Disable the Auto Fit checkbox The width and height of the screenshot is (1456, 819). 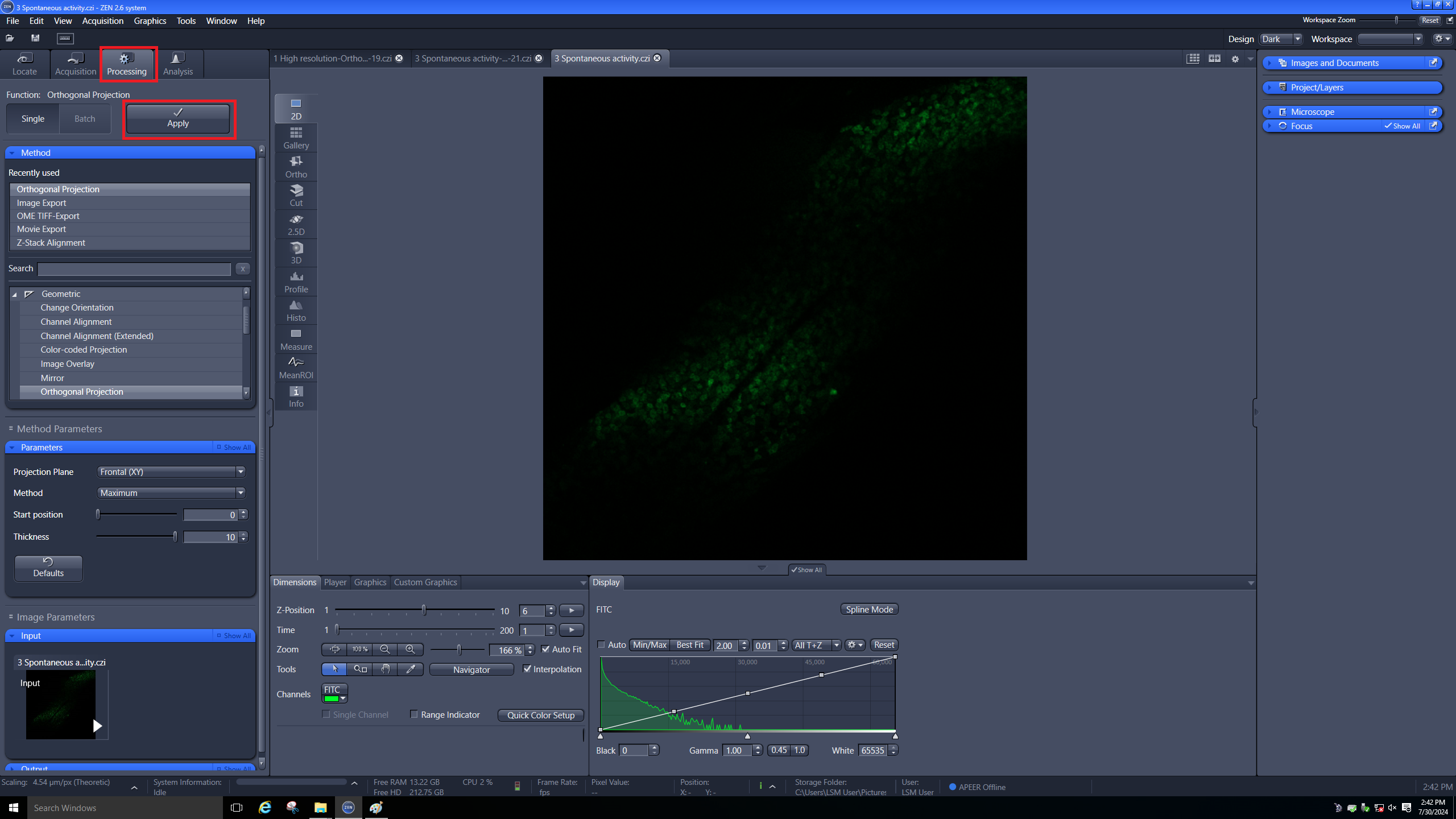(545, 649)
